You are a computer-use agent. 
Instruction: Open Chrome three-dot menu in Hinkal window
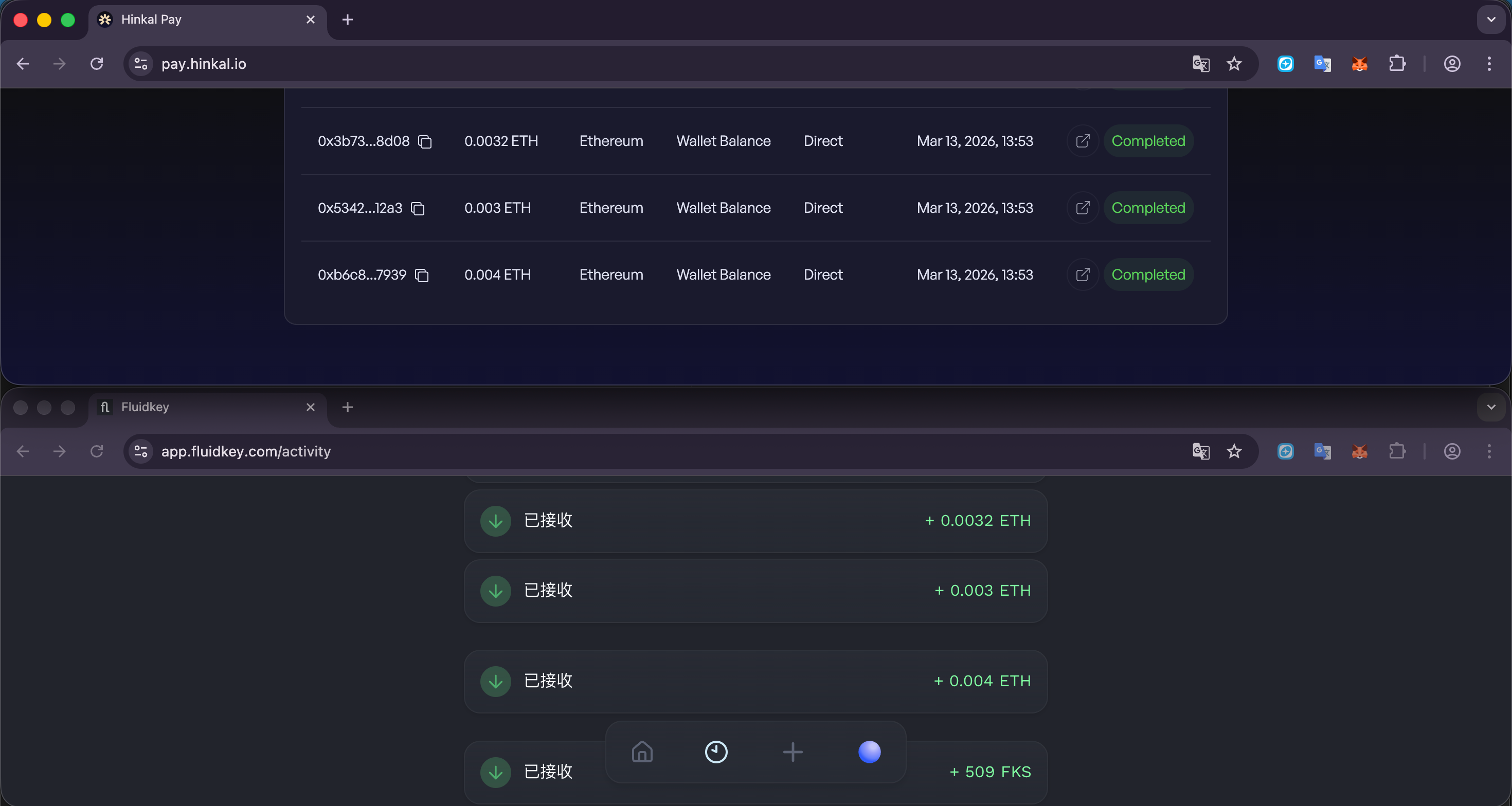pyautogui.click(x=1489, y=64)
